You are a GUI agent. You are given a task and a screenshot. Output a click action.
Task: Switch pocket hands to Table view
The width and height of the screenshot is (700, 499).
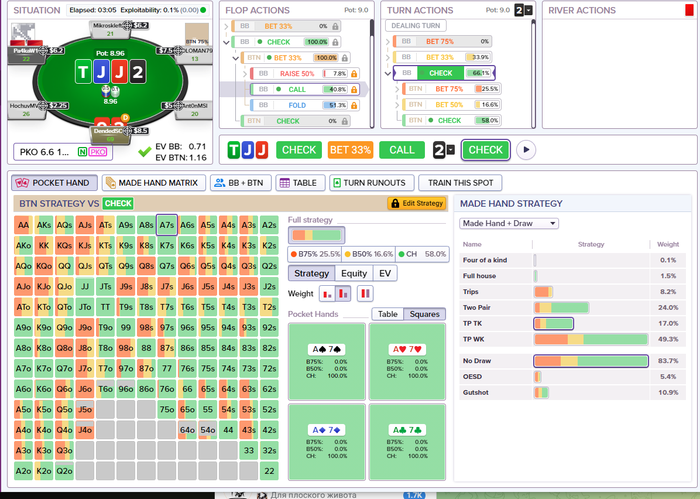tap(388, 314)
